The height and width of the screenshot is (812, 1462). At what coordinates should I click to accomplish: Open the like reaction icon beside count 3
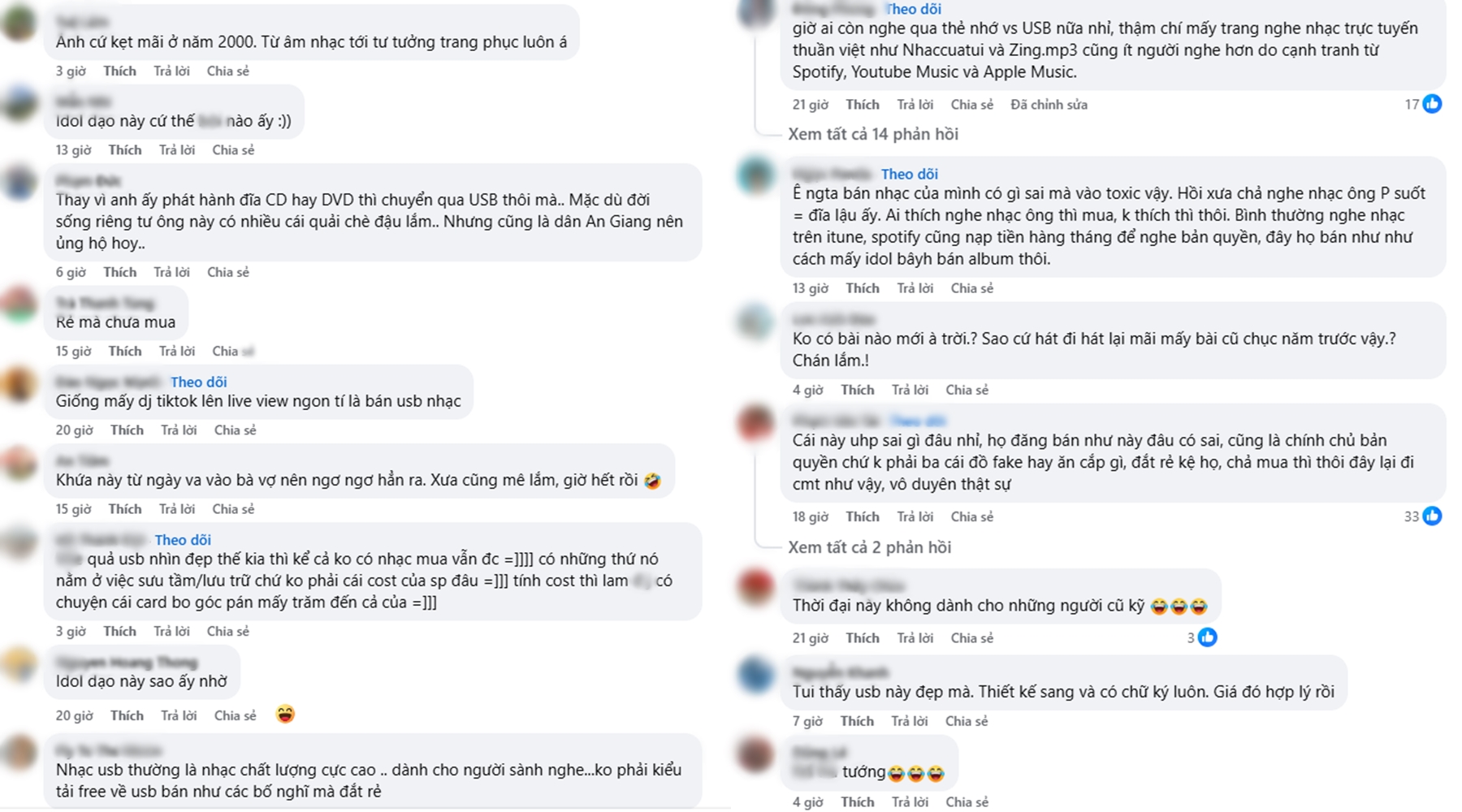(x=1208, y=637)
